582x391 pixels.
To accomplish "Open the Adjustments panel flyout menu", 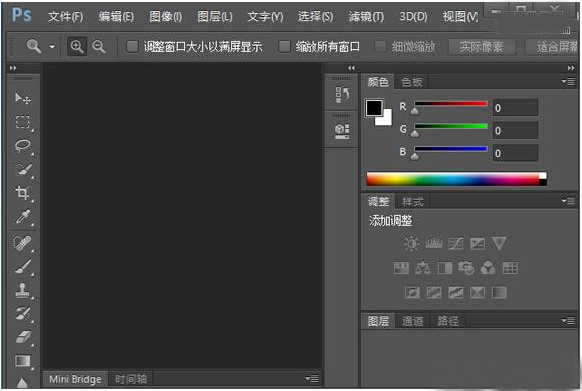I will coord(568,201).
